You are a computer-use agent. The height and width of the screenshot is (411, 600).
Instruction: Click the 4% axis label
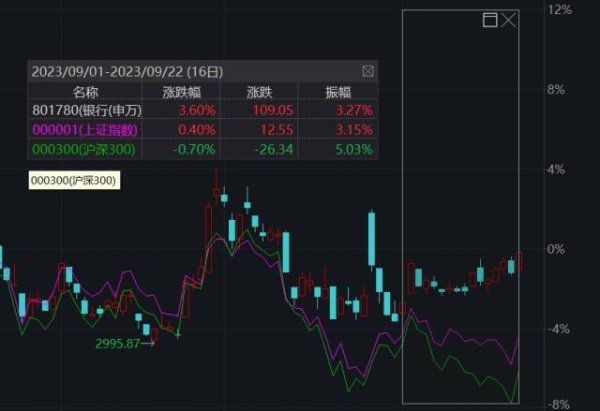[556, 170]
